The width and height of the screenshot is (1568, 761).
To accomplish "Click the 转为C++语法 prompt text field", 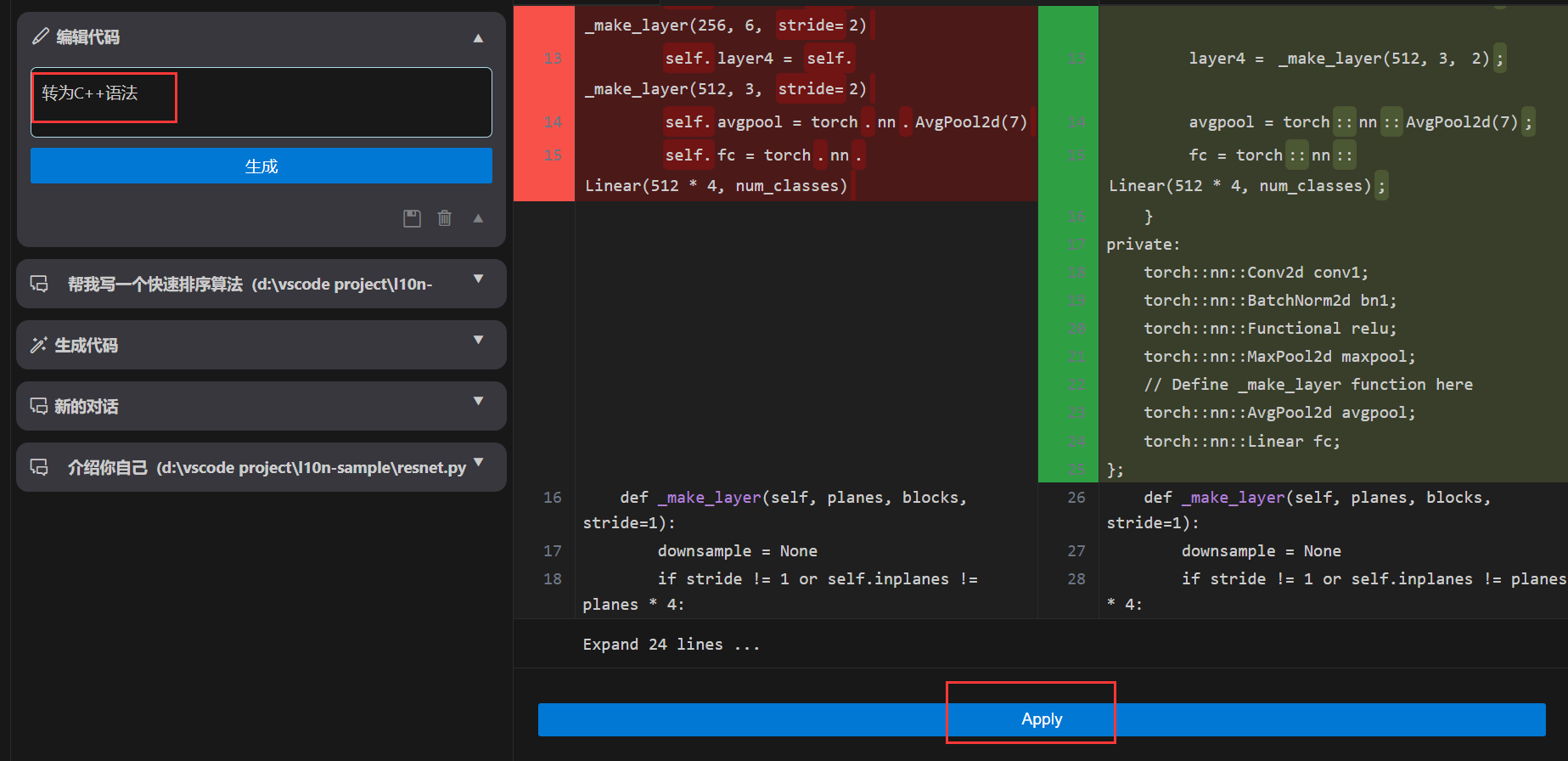I will pyautogui.click(x=261, y=102).
